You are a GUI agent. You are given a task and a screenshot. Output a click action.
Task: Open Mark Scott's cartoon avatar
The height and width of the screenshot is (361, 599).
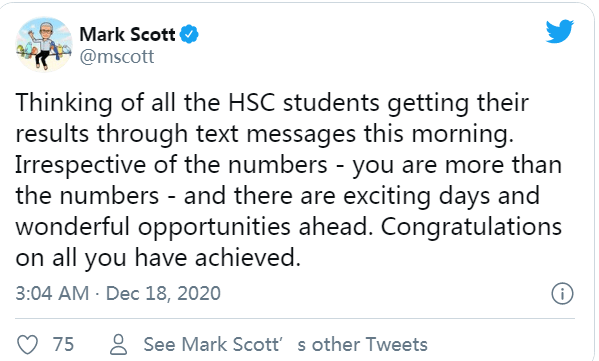pos(44,44)
